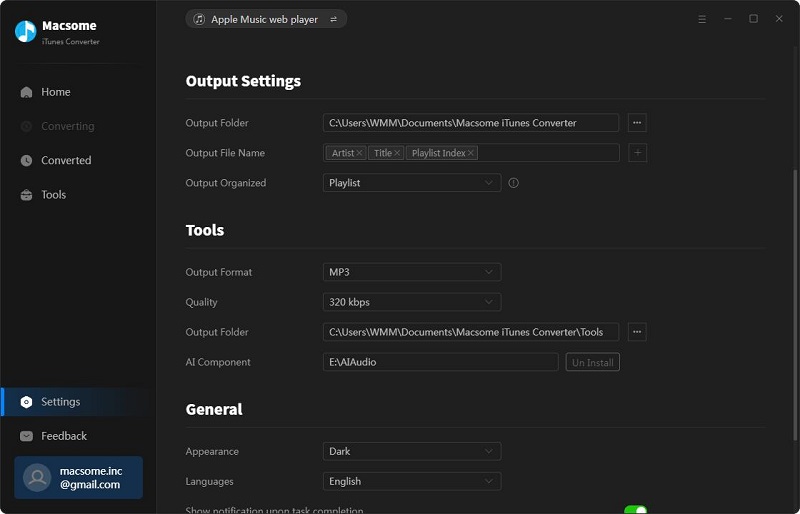
Task: Open the Languages English dropdown
Action: coord(412,481)
